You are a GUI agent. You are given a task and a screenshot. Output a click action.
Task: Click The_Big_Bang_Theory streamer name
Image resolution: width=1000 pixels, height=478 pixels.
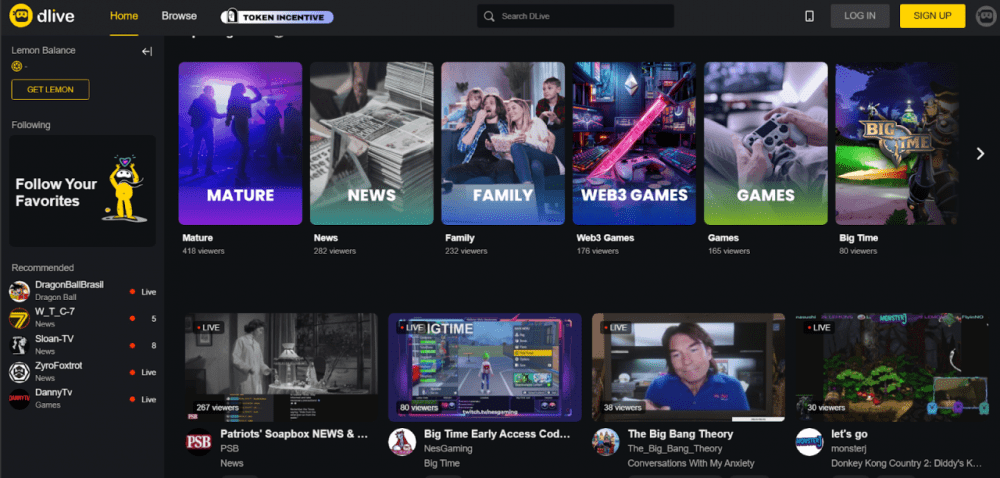click(675, 449)
